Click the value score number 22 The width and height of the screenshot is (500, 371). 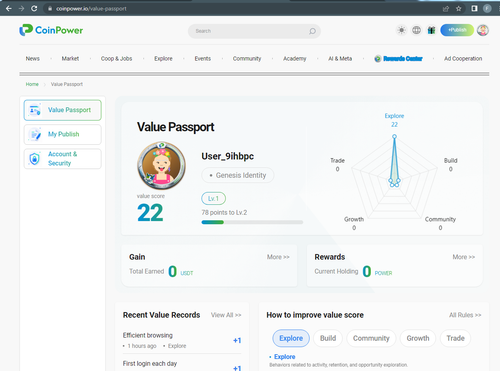coord(150,213)
